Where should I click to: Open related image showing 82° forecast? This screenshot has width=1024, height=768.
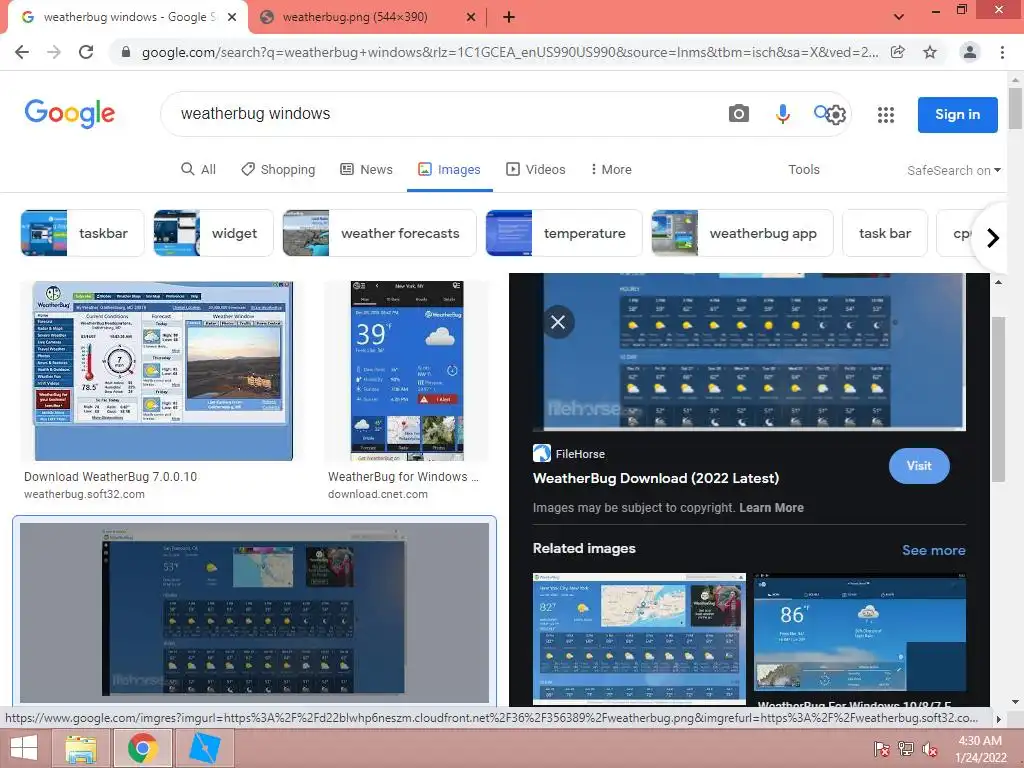[639, 638]
